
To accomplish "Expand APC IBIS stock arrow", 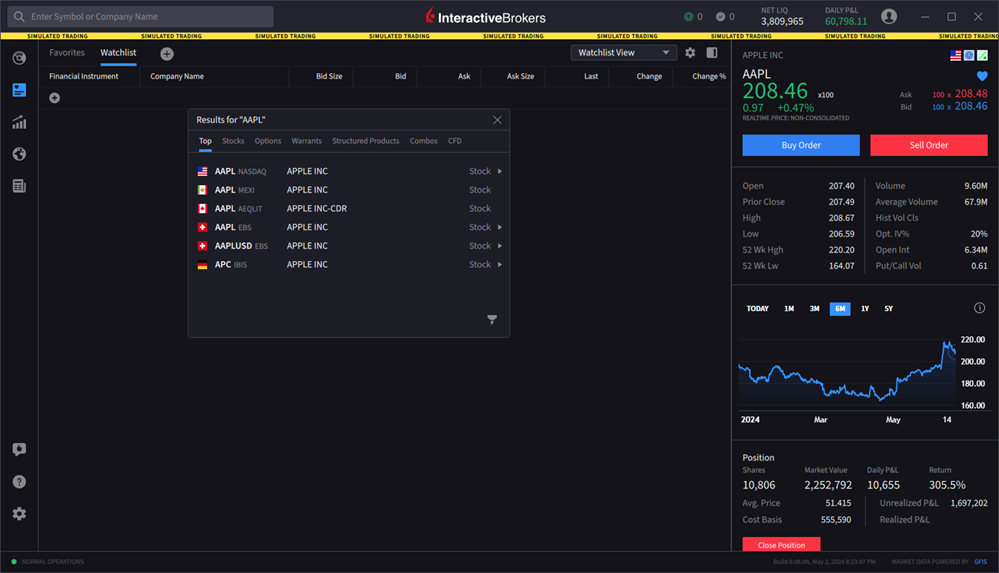I will point(500,264).
